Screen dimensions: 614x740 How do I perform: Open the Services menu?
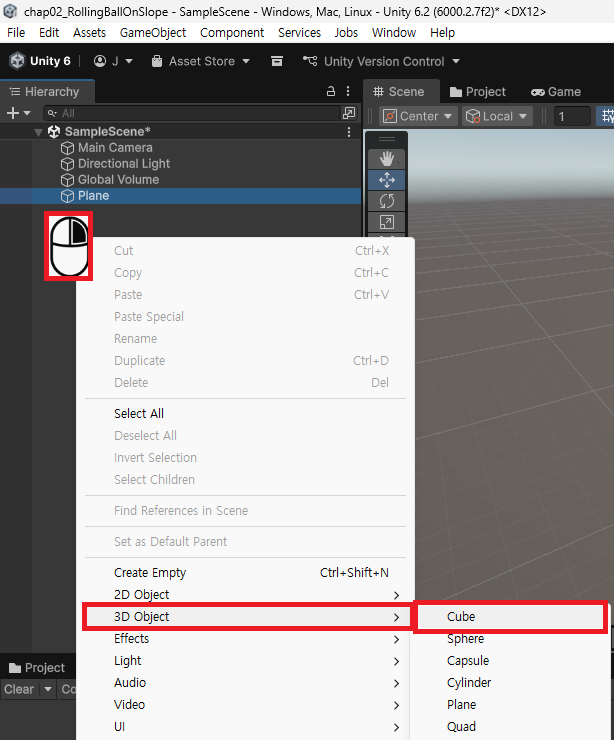pos(299,33)
